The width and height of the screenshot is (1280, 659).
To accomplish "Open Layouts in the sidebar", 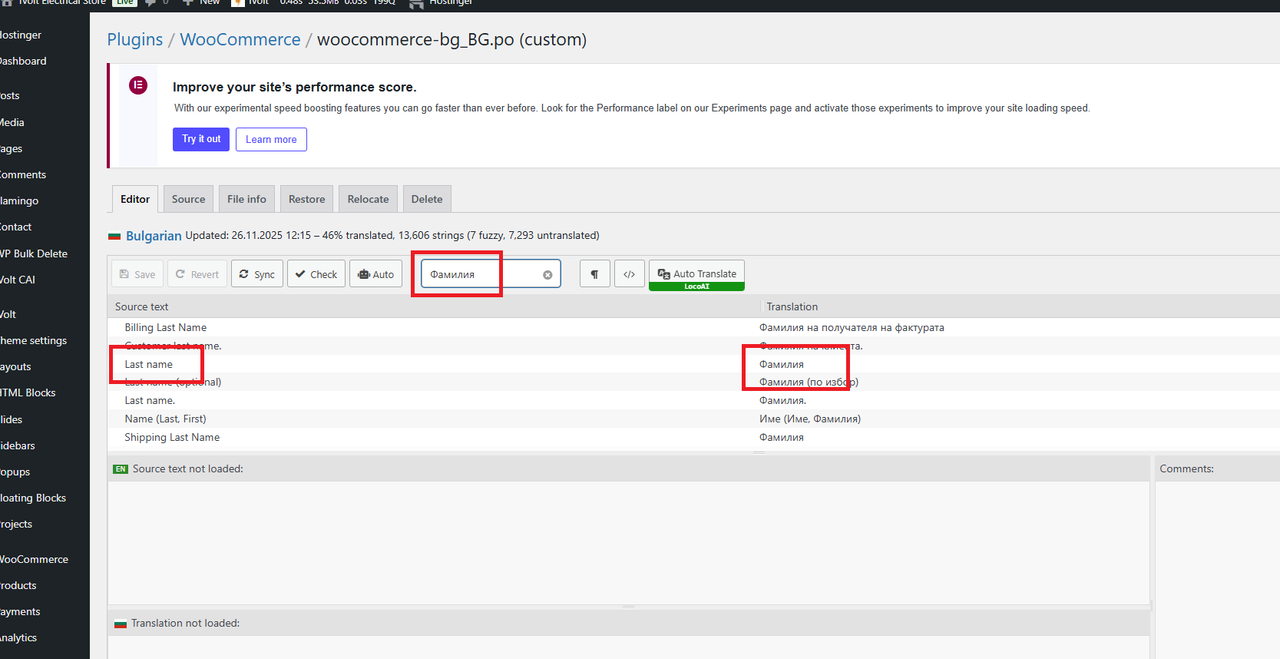I will click(16, 366).
